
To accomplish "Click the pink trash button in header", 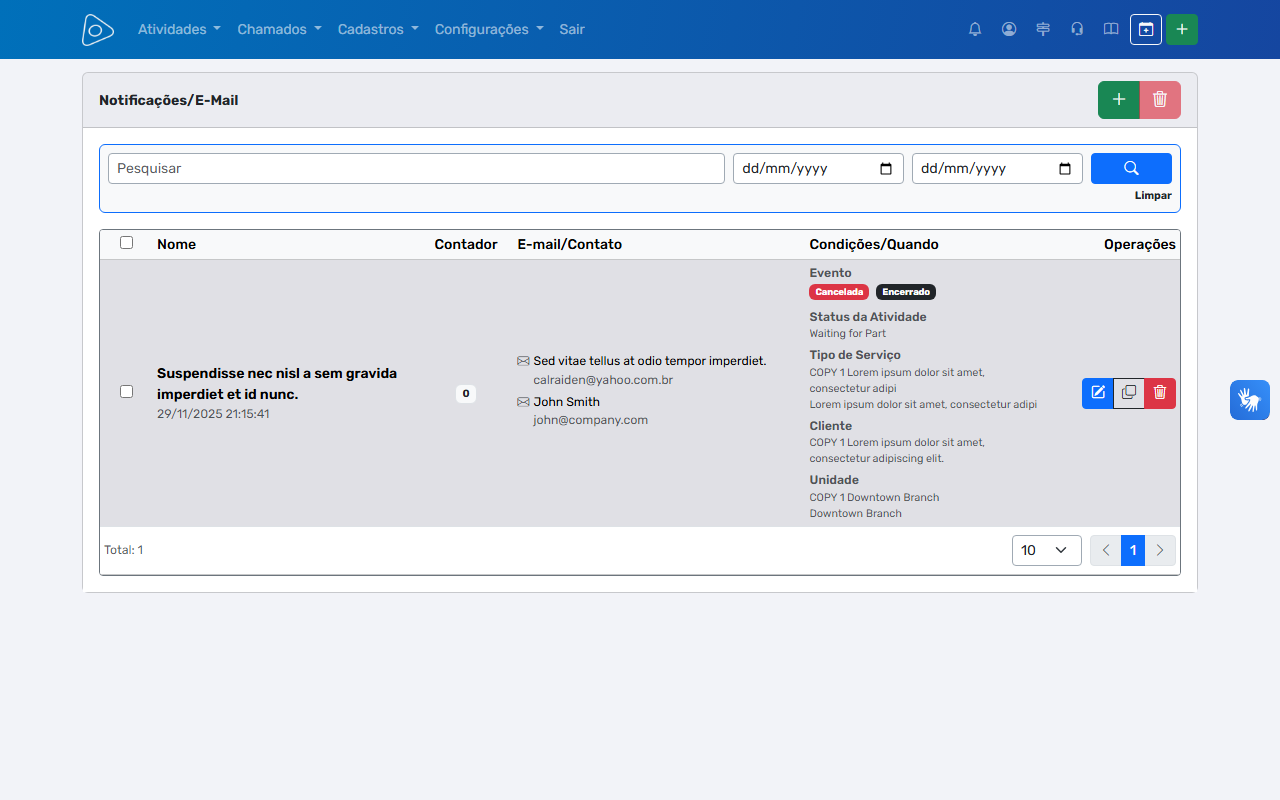I will tap(1160, 100).
